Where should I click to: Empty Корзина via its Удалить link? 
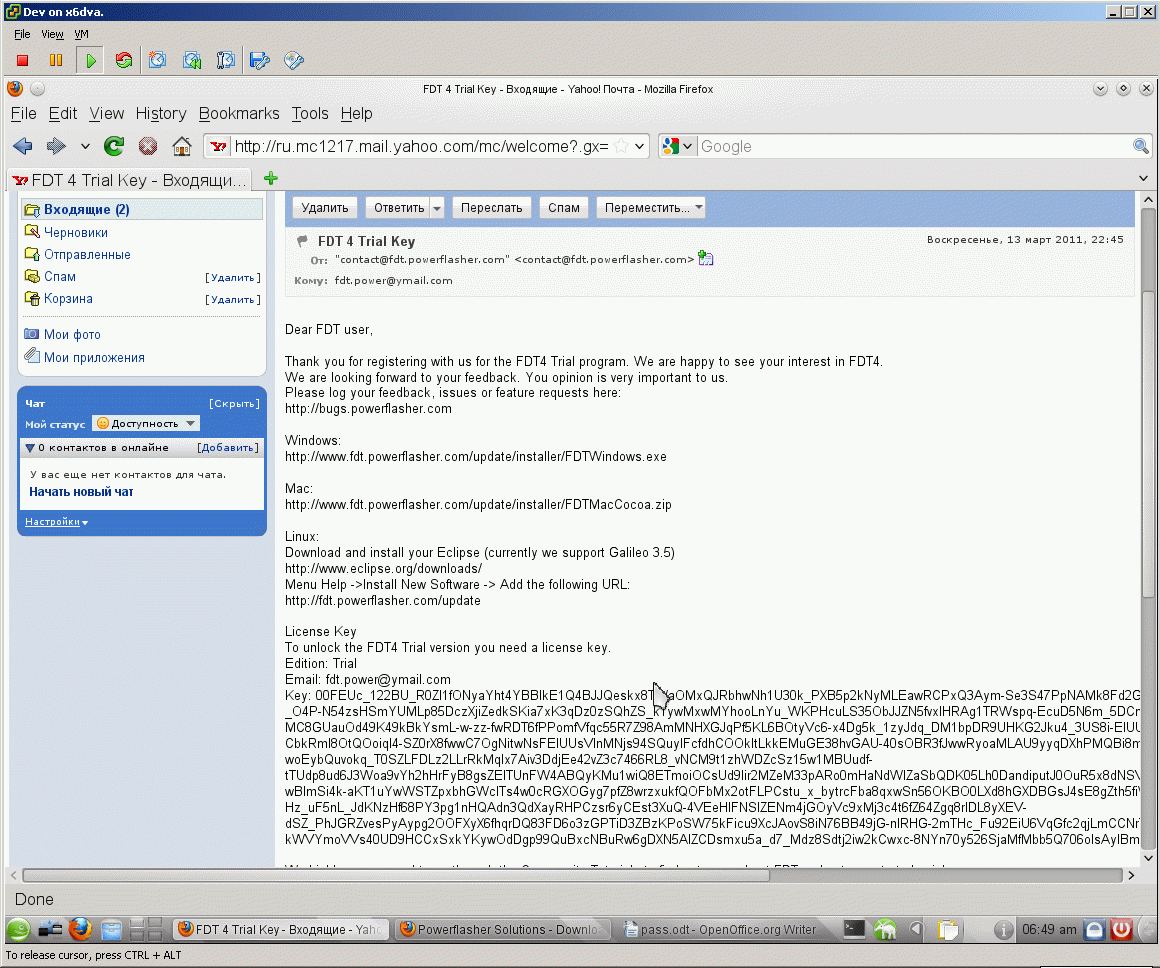[x=233, y=300]
